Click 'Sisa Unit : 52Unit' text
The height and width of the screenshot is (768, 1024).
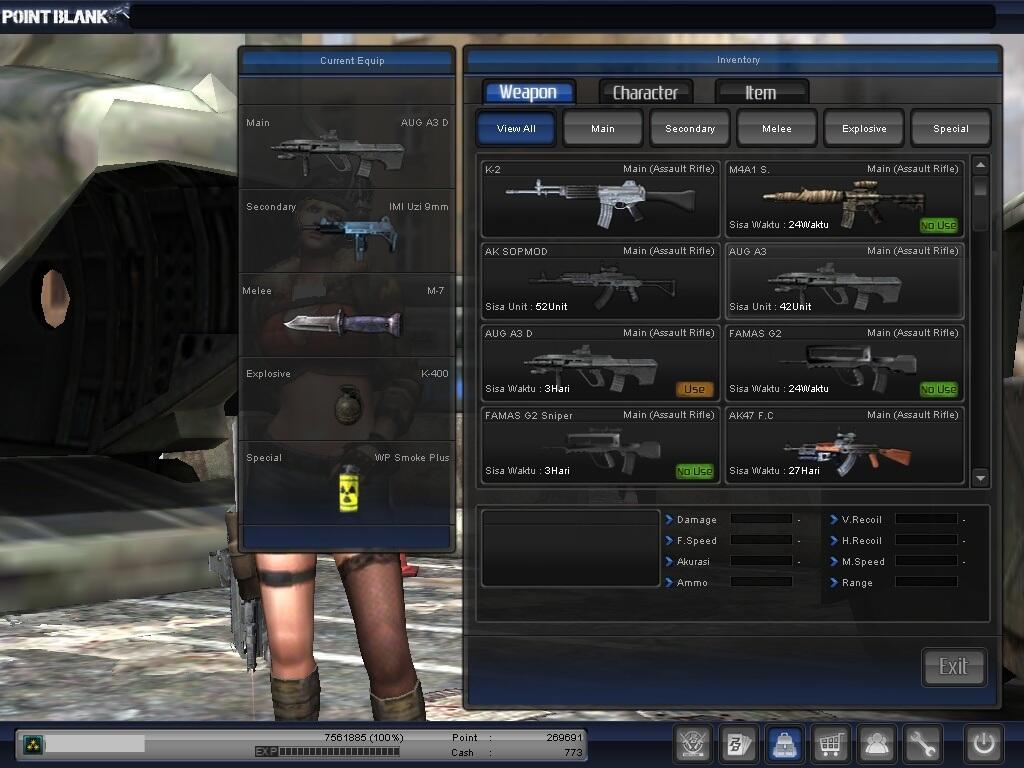(526, 306)
